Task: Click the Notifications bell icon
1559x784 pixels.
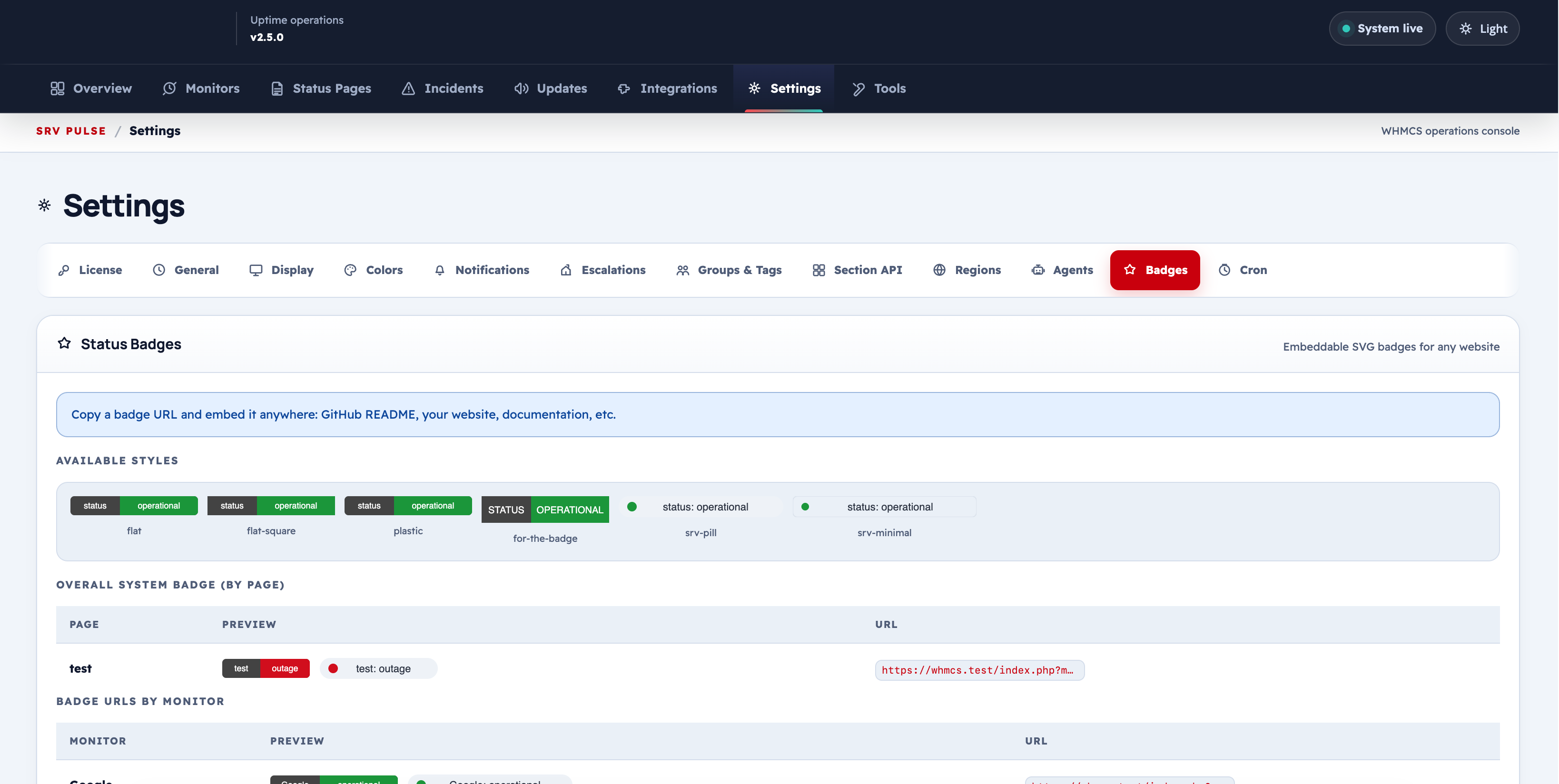Action: (440, 270)
